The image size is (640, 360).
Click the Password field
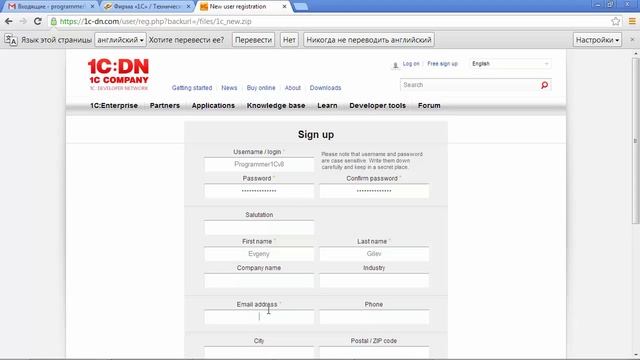tap(259, 191)
